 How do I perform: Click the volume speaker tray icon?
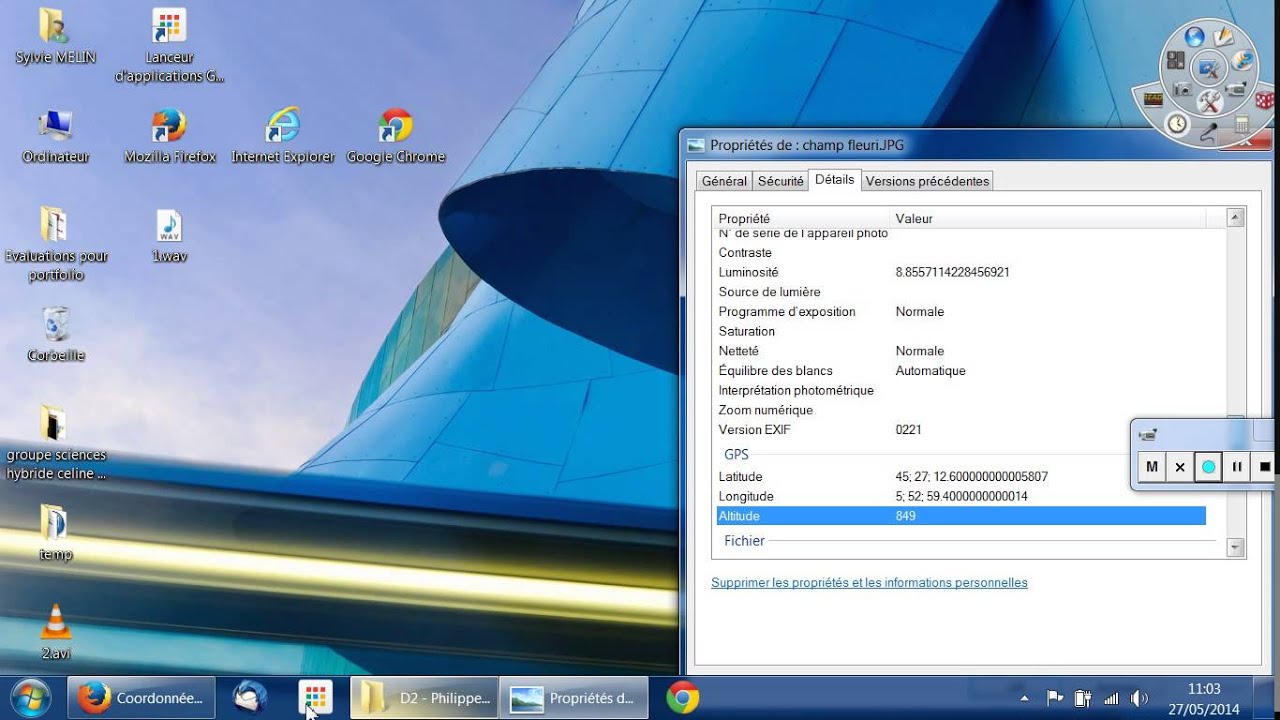[x=1139, y=698]
